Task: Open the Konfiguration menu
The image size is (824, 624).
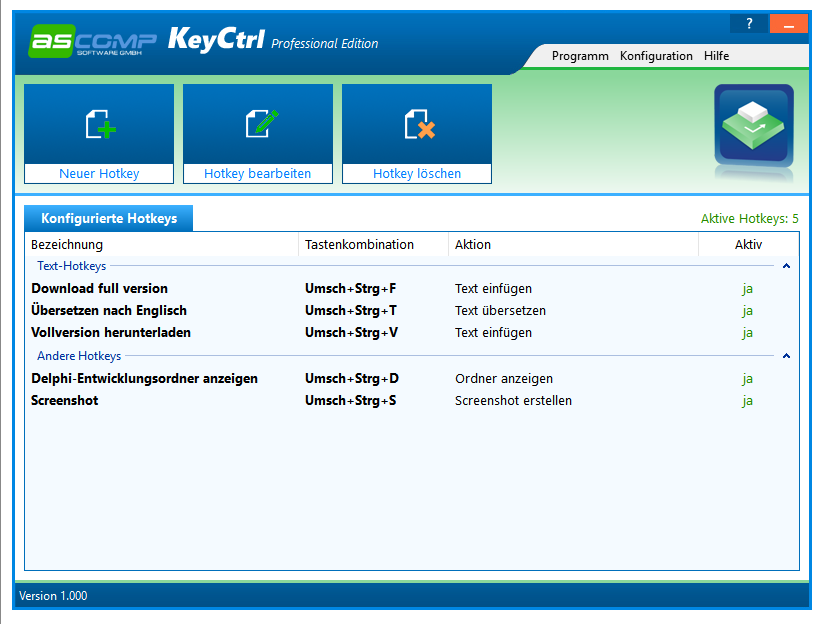Action: [656, 56]
